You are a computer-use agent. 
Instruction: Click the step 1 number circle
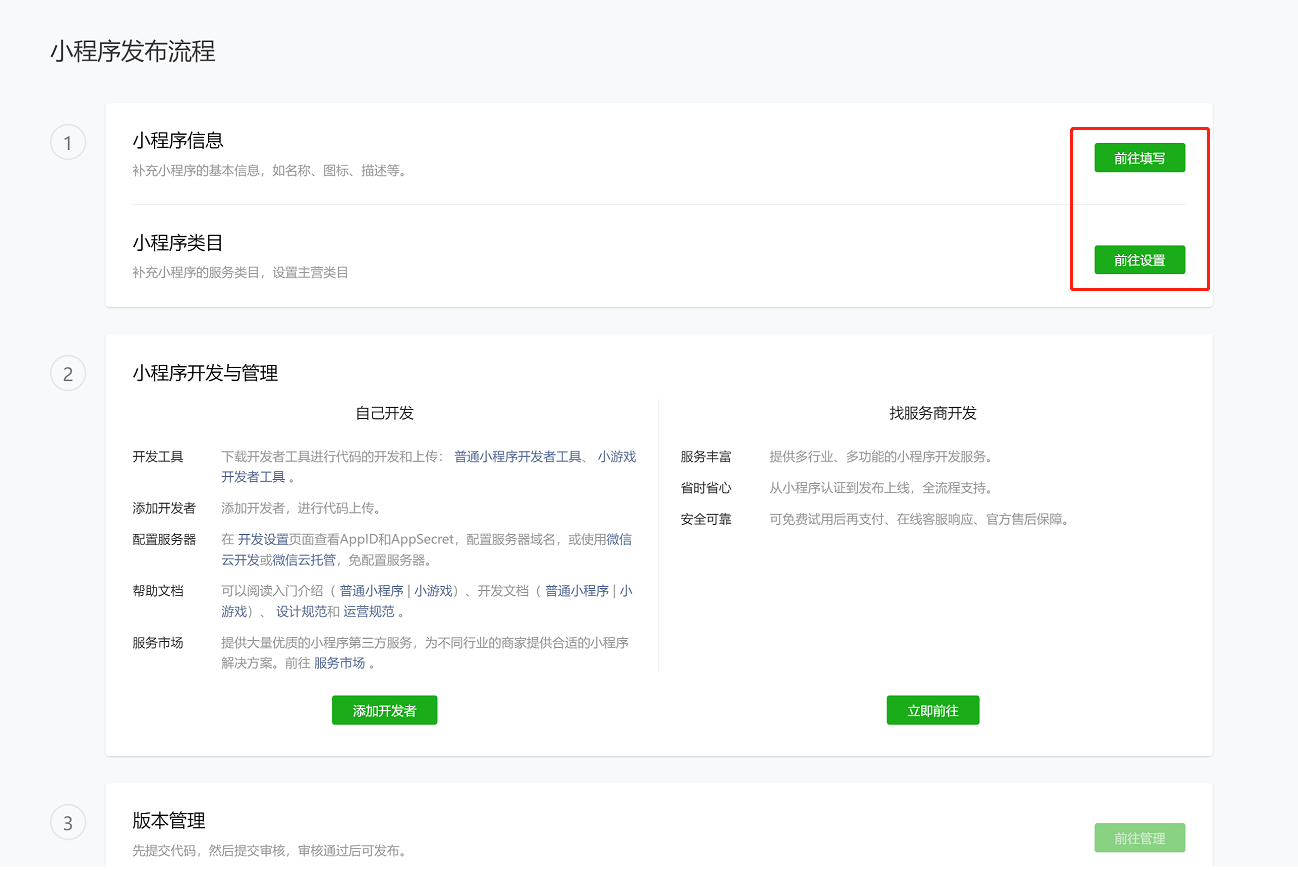click(68, 143)
